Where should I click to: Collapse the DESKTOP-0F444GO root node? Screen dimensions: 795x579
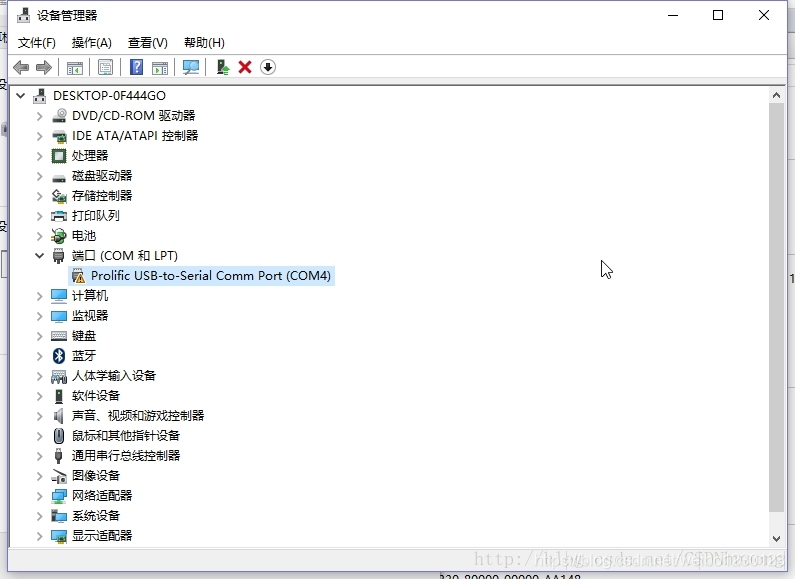click(21, 95)
